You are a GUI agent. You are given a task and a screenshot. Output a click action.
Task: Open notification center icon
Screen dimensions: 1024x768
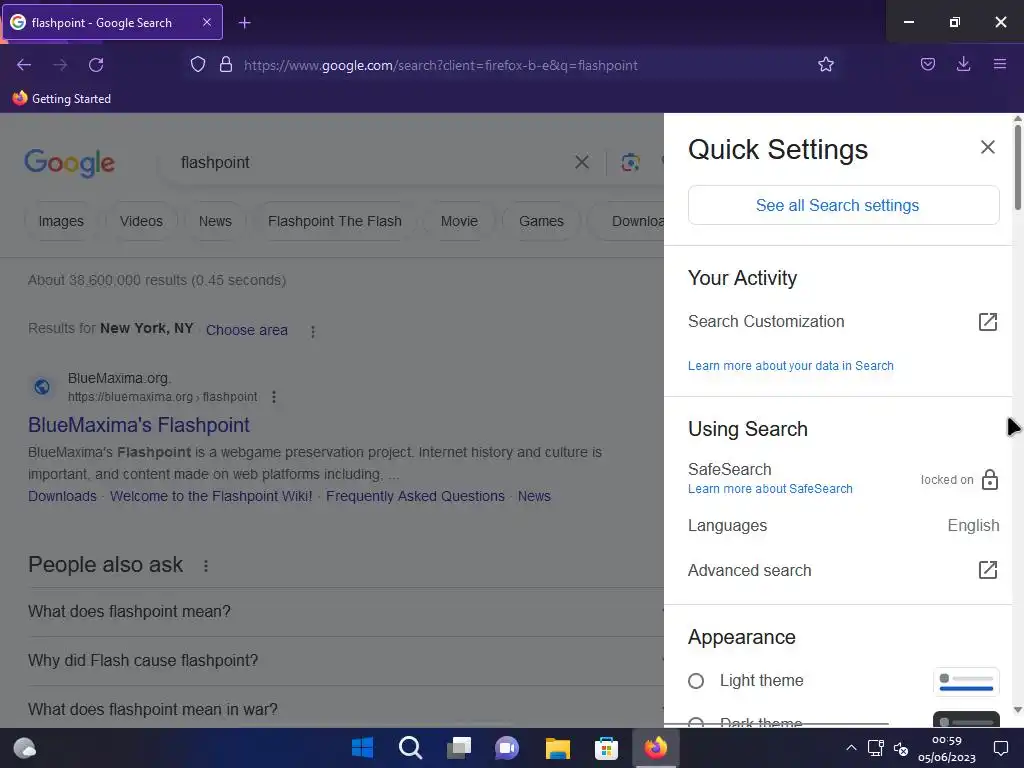click(x=1000, y=748)
